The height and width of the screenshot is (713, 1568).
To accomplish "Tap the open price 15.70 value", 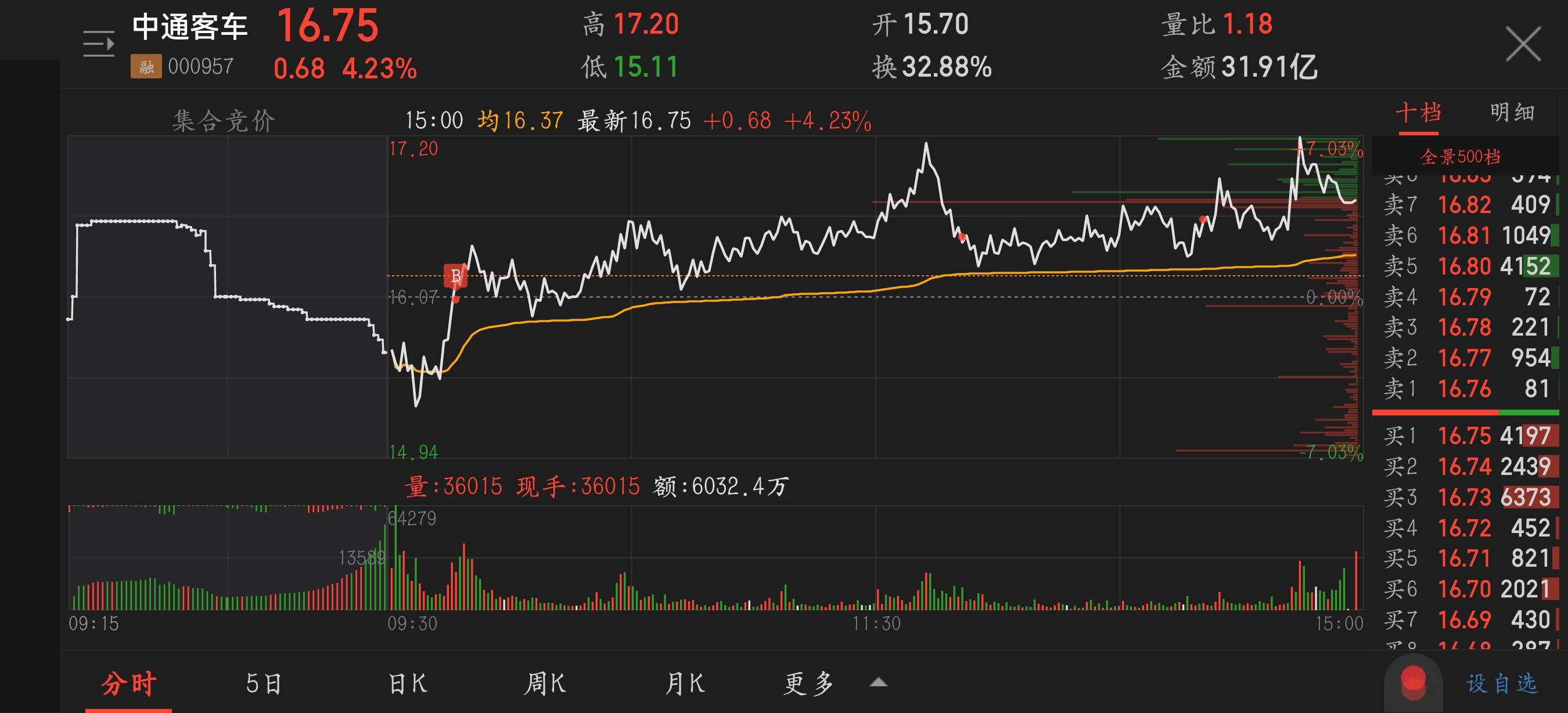I will tap(936, 24).
